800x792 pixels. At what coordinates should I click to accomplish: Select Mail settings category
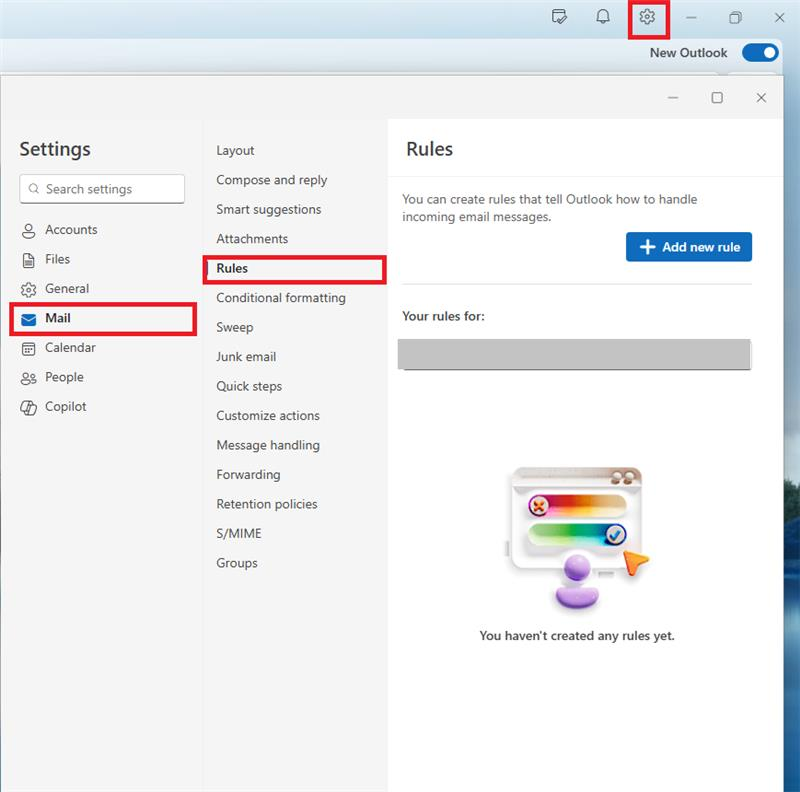tap(103, 319)
